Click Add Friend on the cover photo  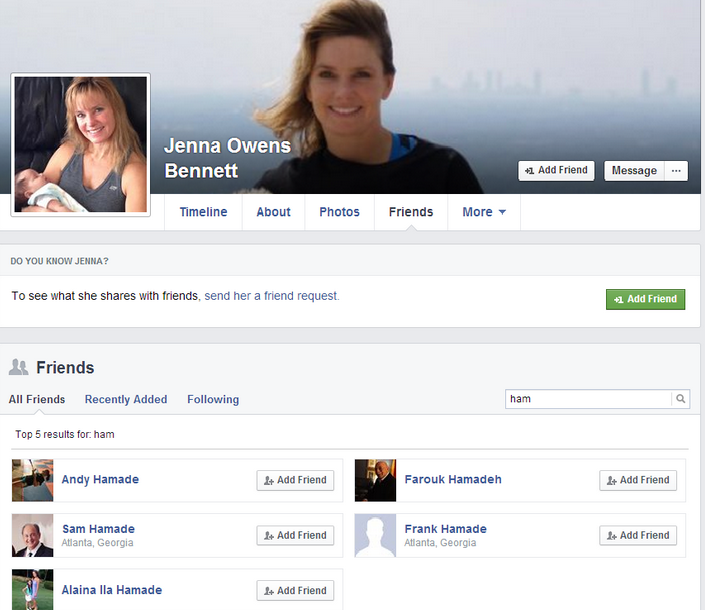(556, 171)
